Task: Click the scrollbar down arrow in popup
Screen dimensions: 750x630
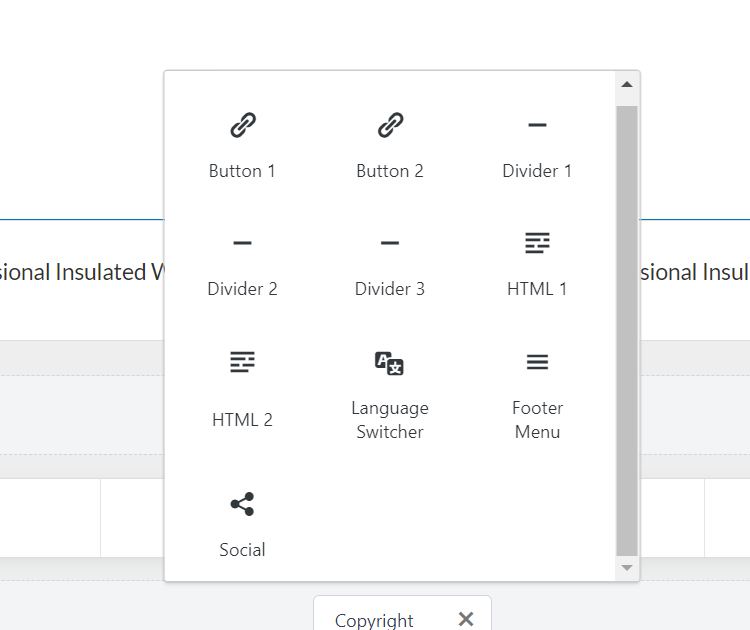Action: coord(627,568)
